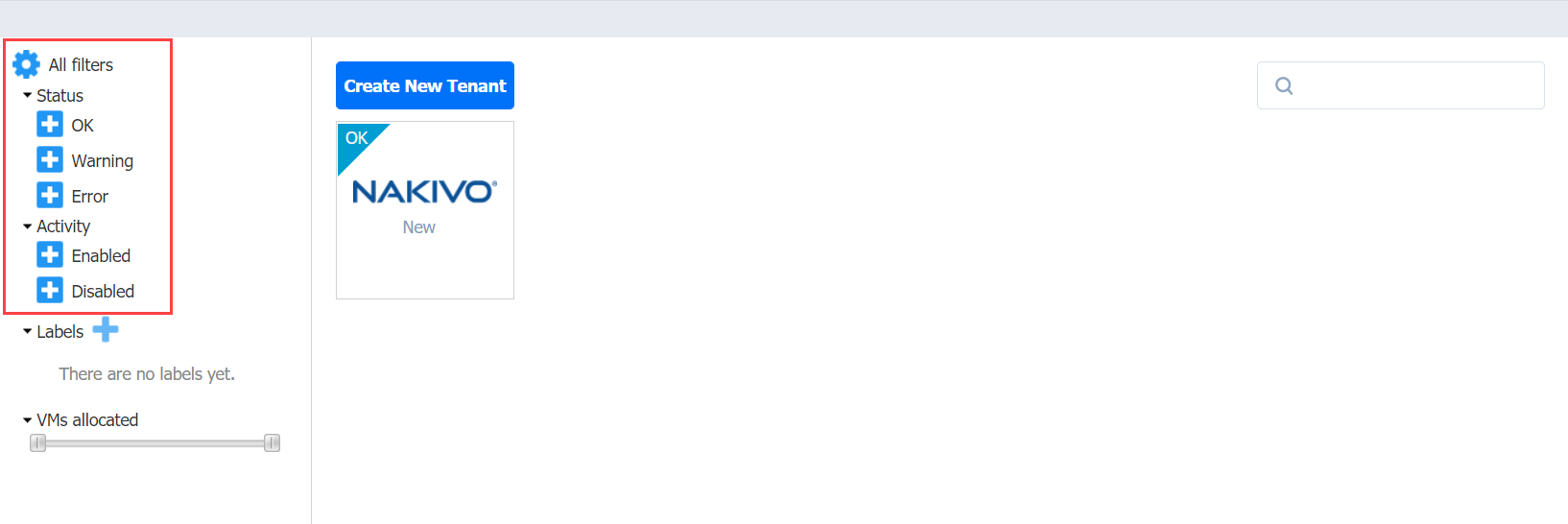Collapse the Status filter section
Image resolution: width=1568 pixels, height=524 pixels.
(28, 95)
